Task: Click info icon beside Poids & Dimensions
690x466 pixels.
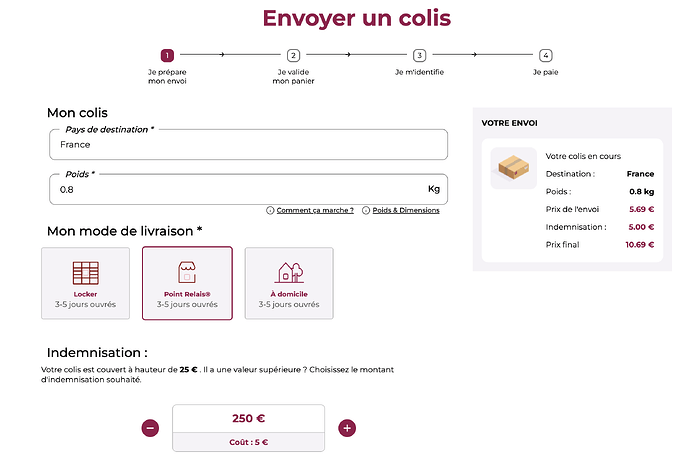Action: coord(366,210)
